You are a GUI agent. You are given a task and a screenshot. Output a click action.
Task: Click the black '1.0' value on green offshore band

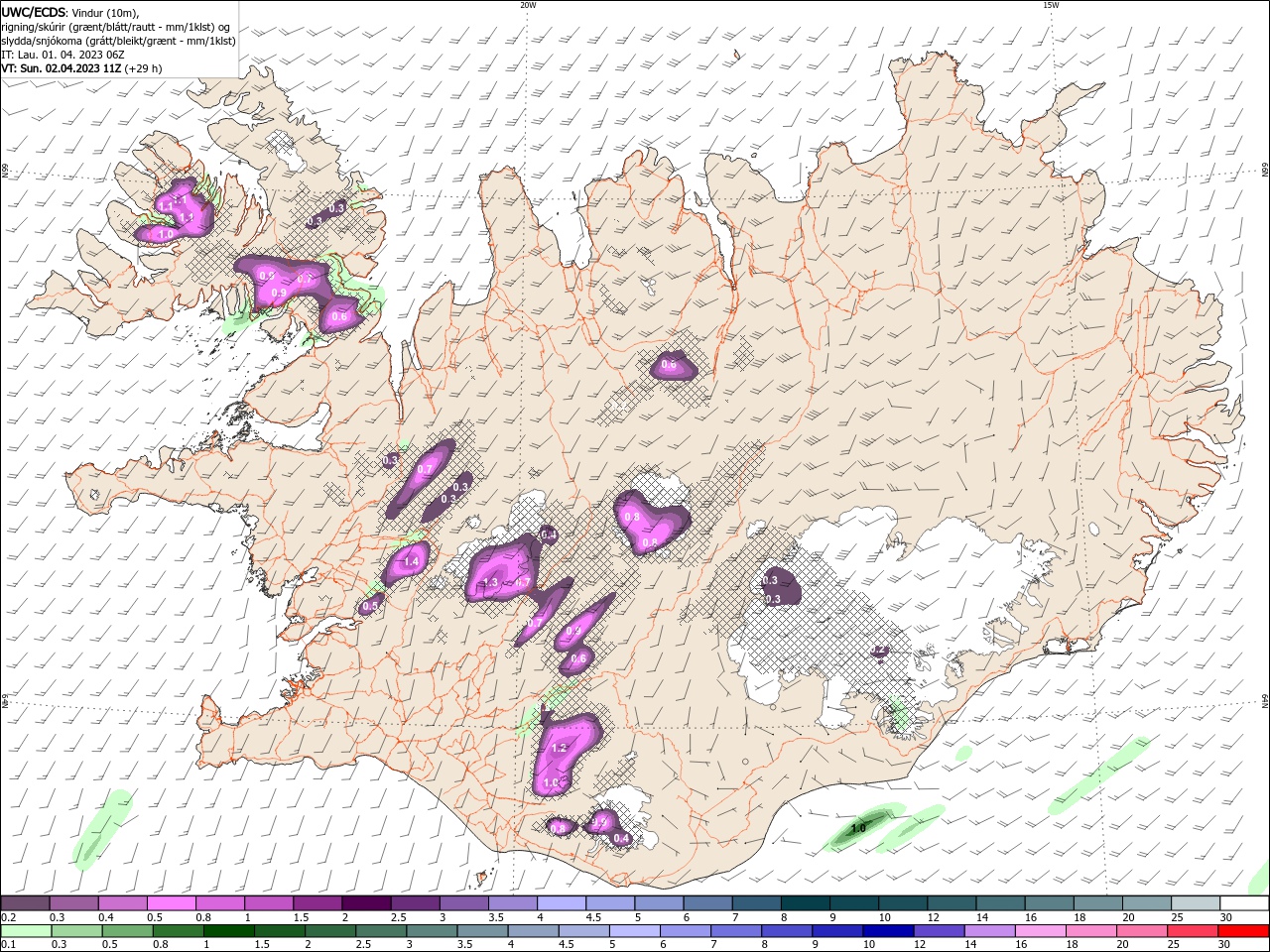tap(859, 827)
